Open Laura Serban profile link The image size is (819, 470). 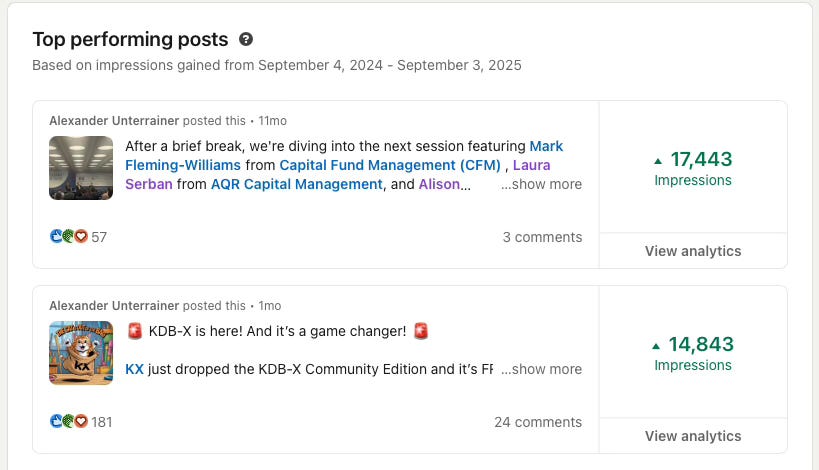point(337,175)
